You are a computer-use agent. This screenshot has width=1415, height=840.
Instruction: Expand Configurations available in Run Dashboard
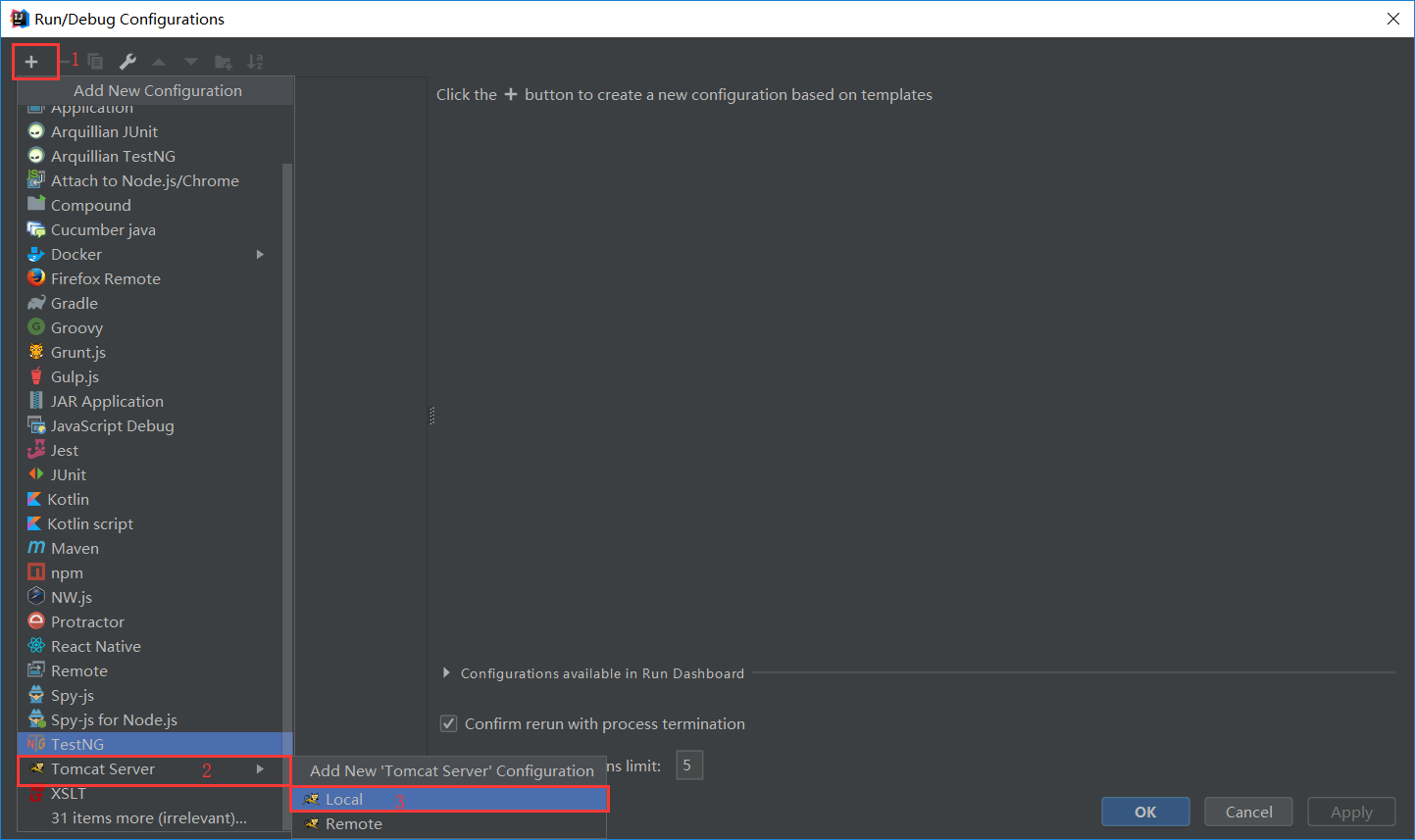coord(447,673)
